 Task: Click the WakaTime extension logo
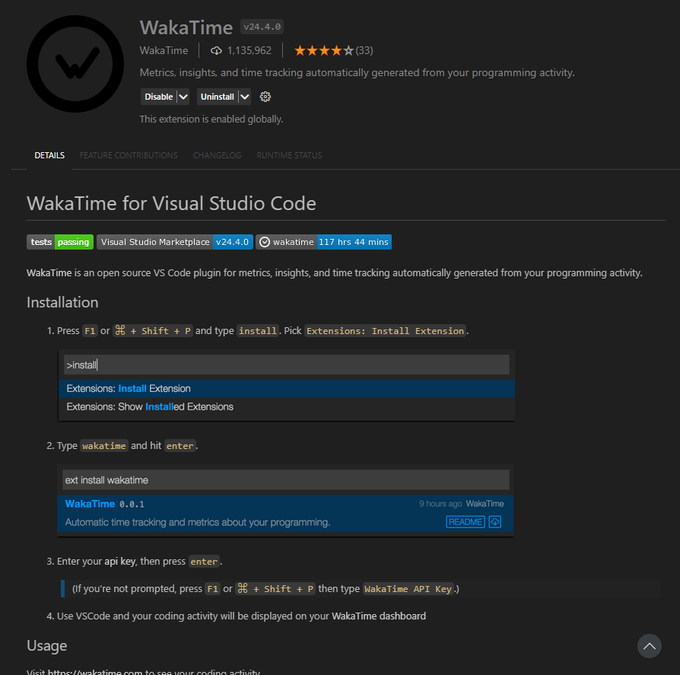point(75,64)
